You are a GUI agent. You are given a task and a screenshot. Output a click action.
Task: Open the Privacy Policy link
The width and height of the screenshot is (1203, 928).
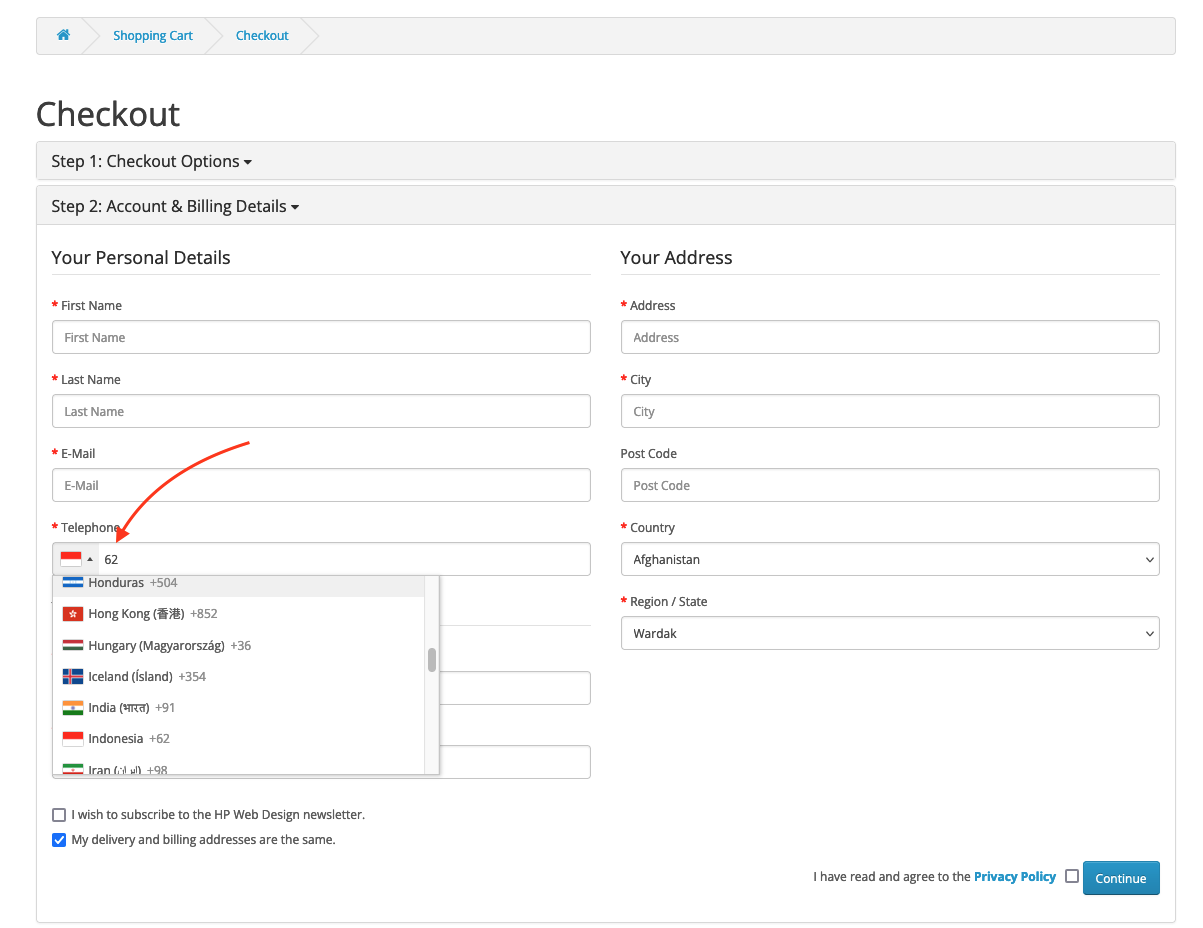[1014, 875]
